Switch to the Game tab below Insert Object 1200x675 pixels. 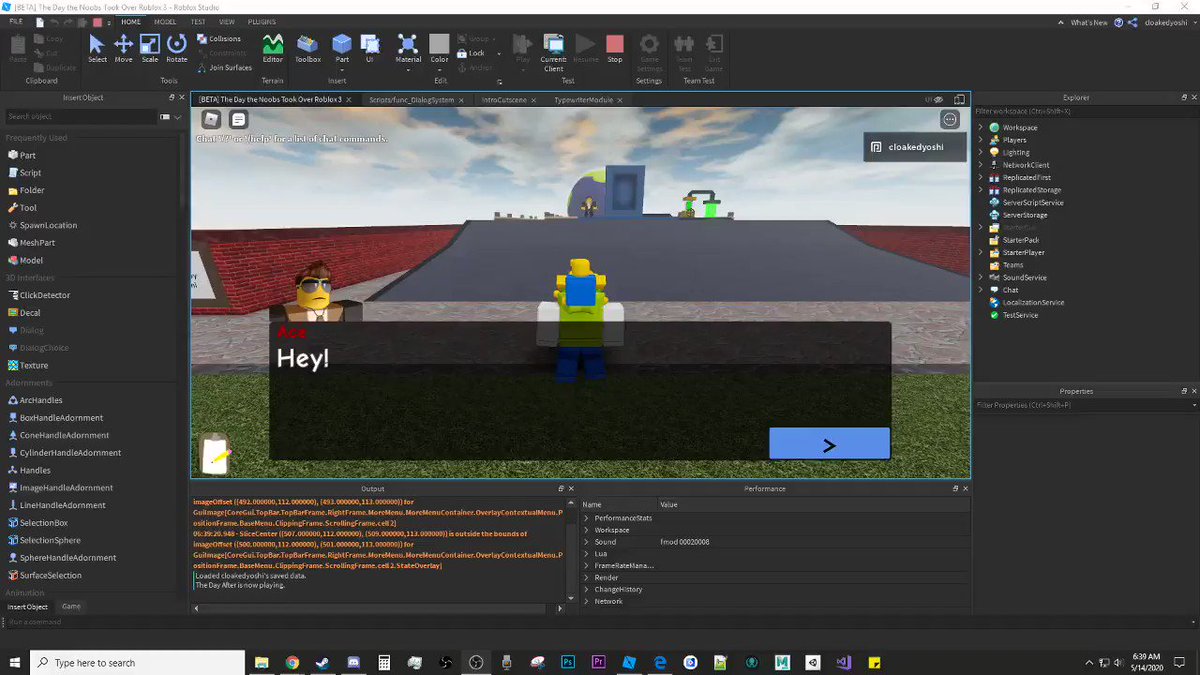coord(71,607)
